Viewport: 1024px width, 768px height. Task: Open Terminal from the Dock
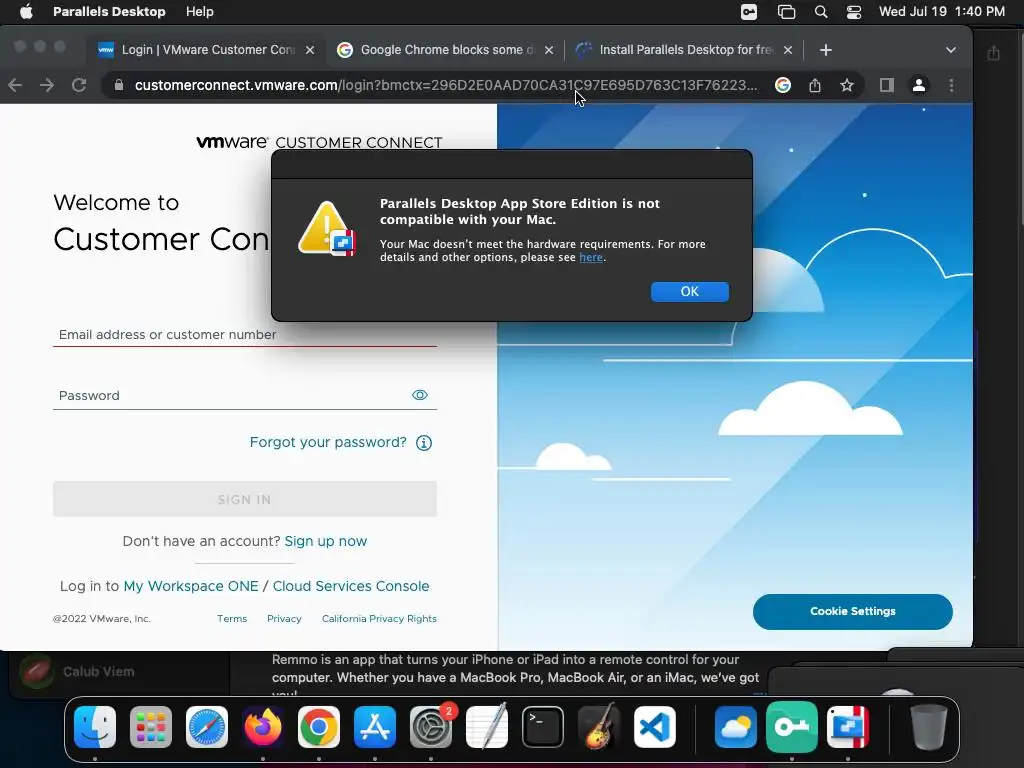543,726
